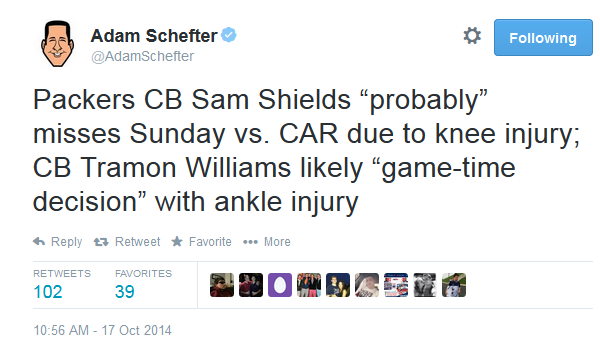
Task: Open the @AdamSchefter handle link
Action: coord(142,56)
